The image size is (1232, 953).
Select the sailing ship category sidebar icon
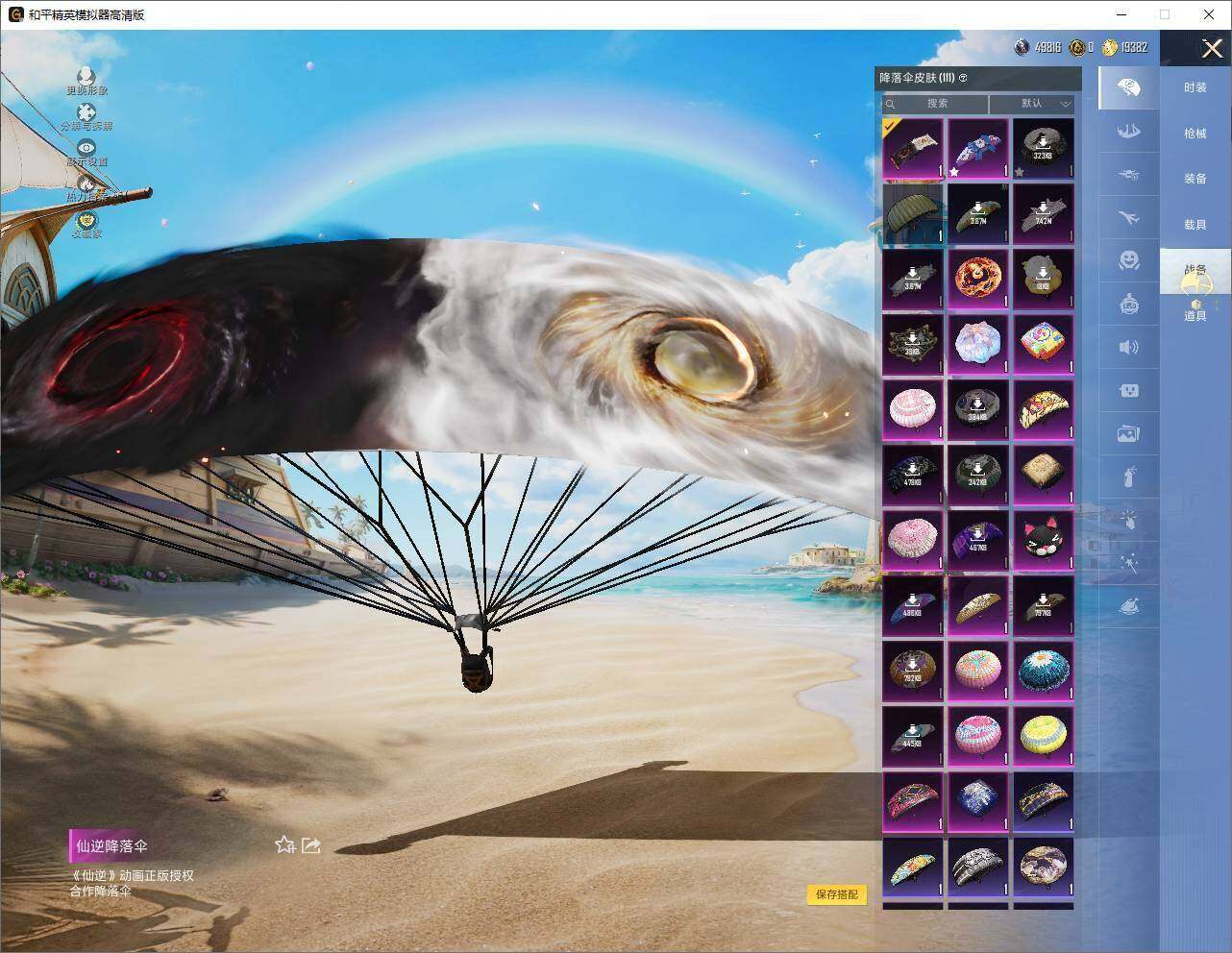1129,131
